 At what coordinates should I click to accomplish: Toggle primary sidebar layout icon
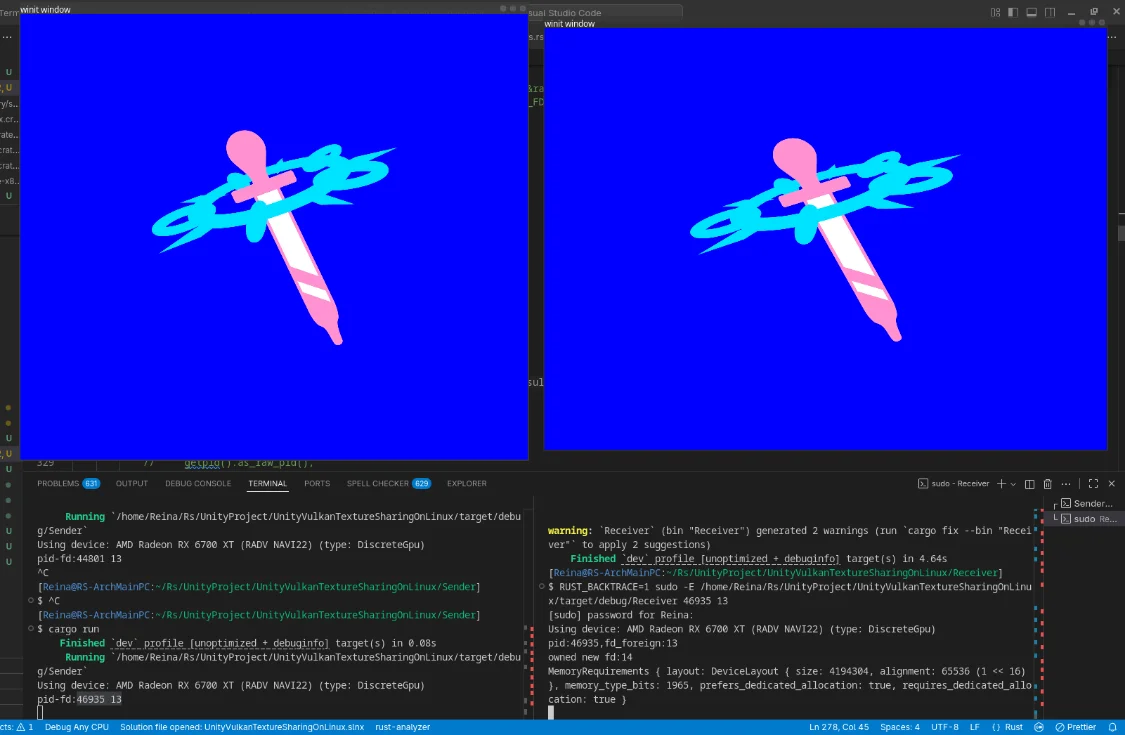[1013, 12]
